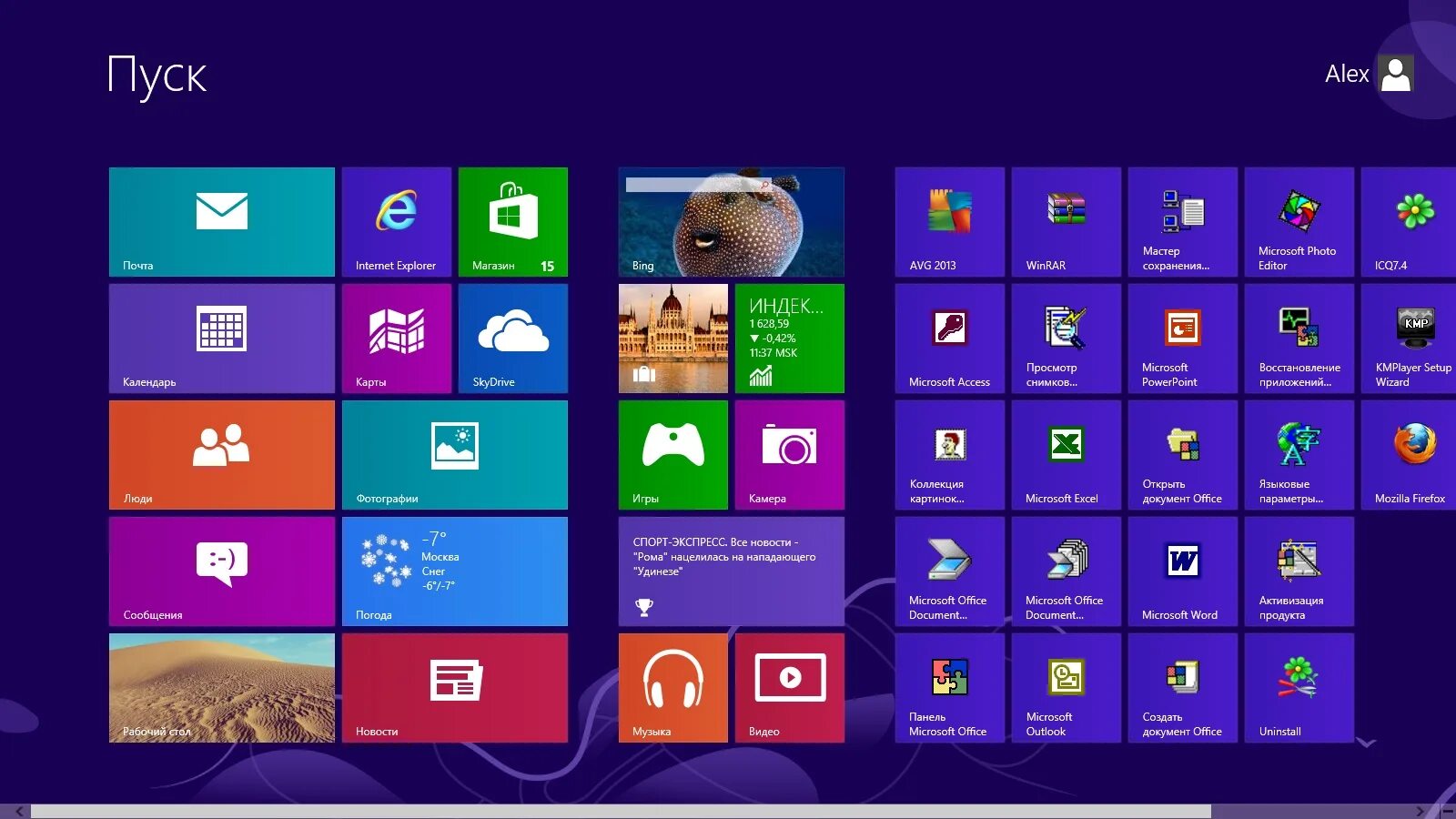
Task: Open the Фотографии photos tile
Action: pyautogui.click(x=455, y=455)
